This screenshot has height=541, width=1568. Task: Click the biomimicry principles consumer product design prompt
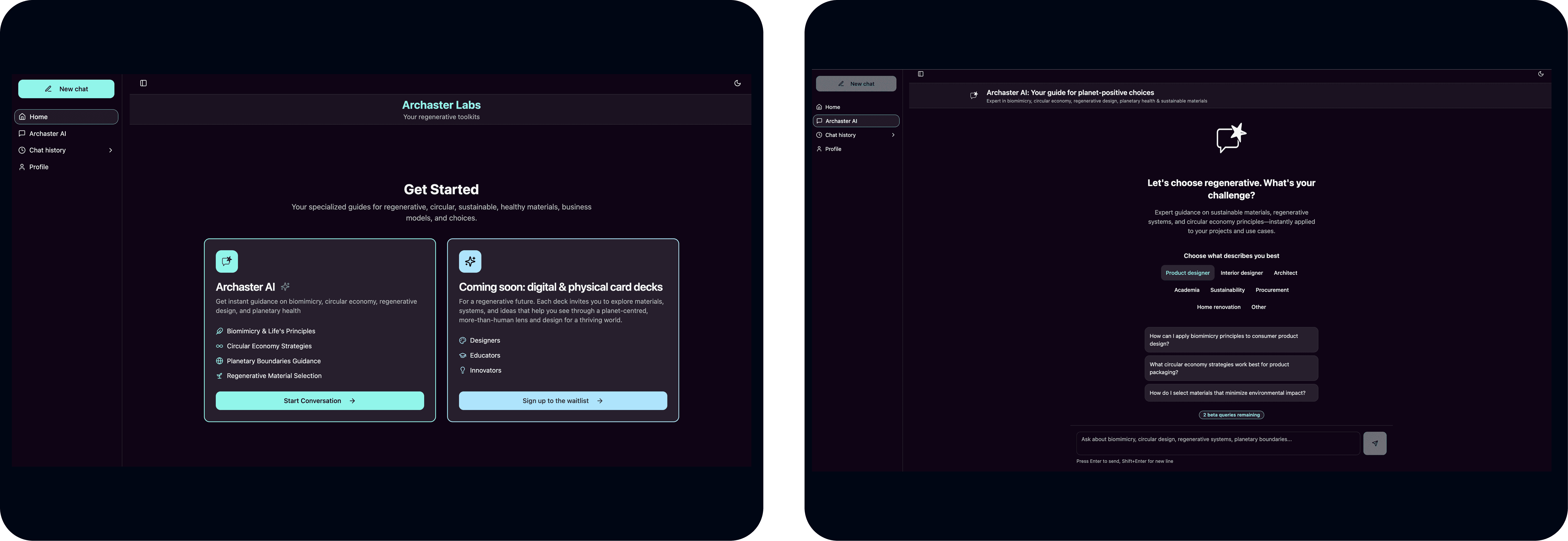[1231, 340]
